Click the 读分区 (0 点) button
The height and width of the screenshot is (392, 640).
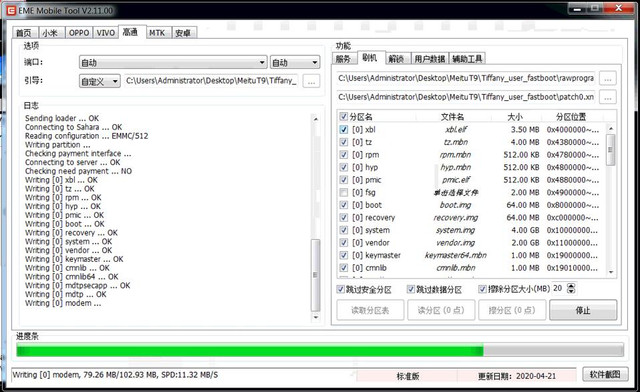pyautogui.click(x=441, y=310)
